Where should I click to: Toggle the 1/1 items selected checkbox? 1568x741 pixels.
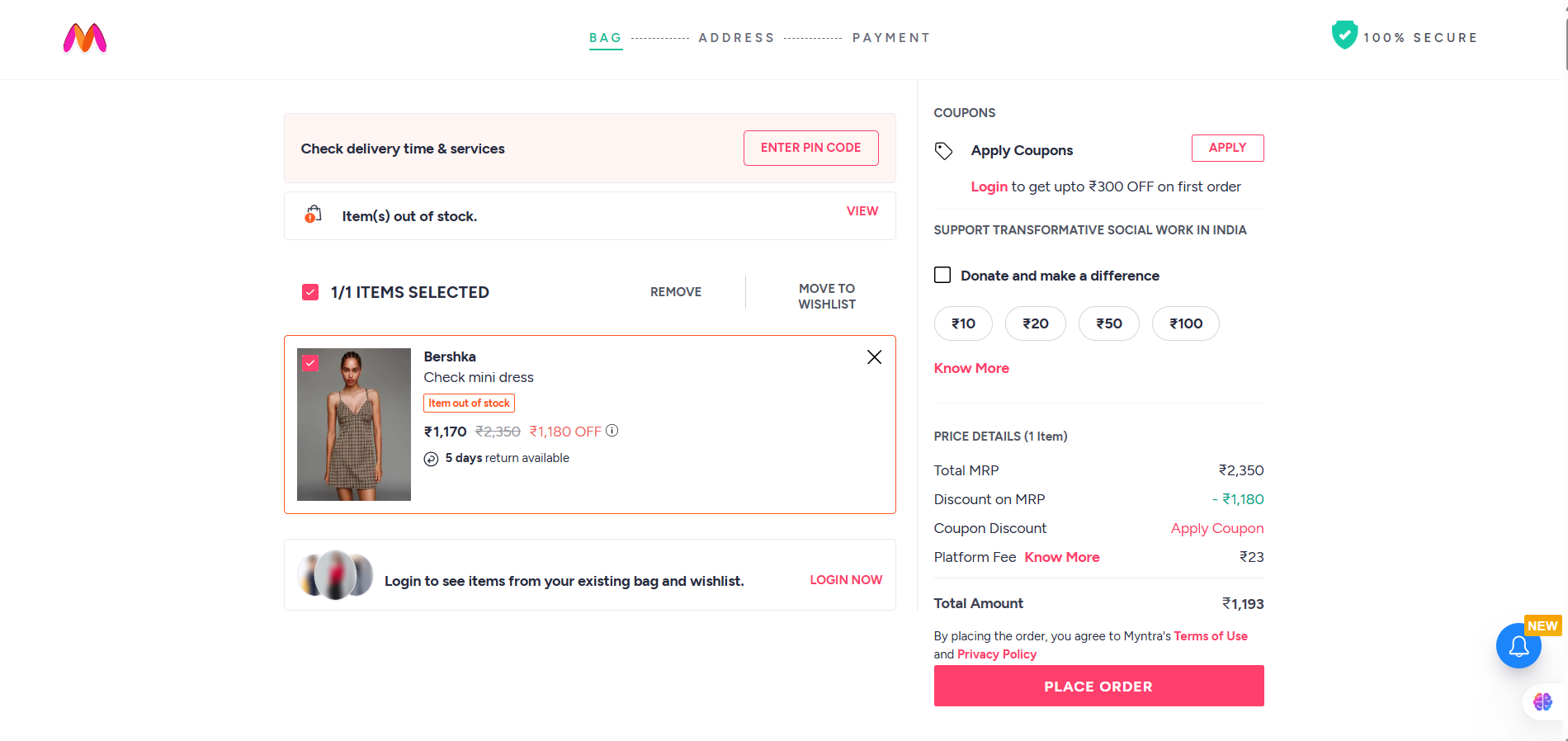310,292
